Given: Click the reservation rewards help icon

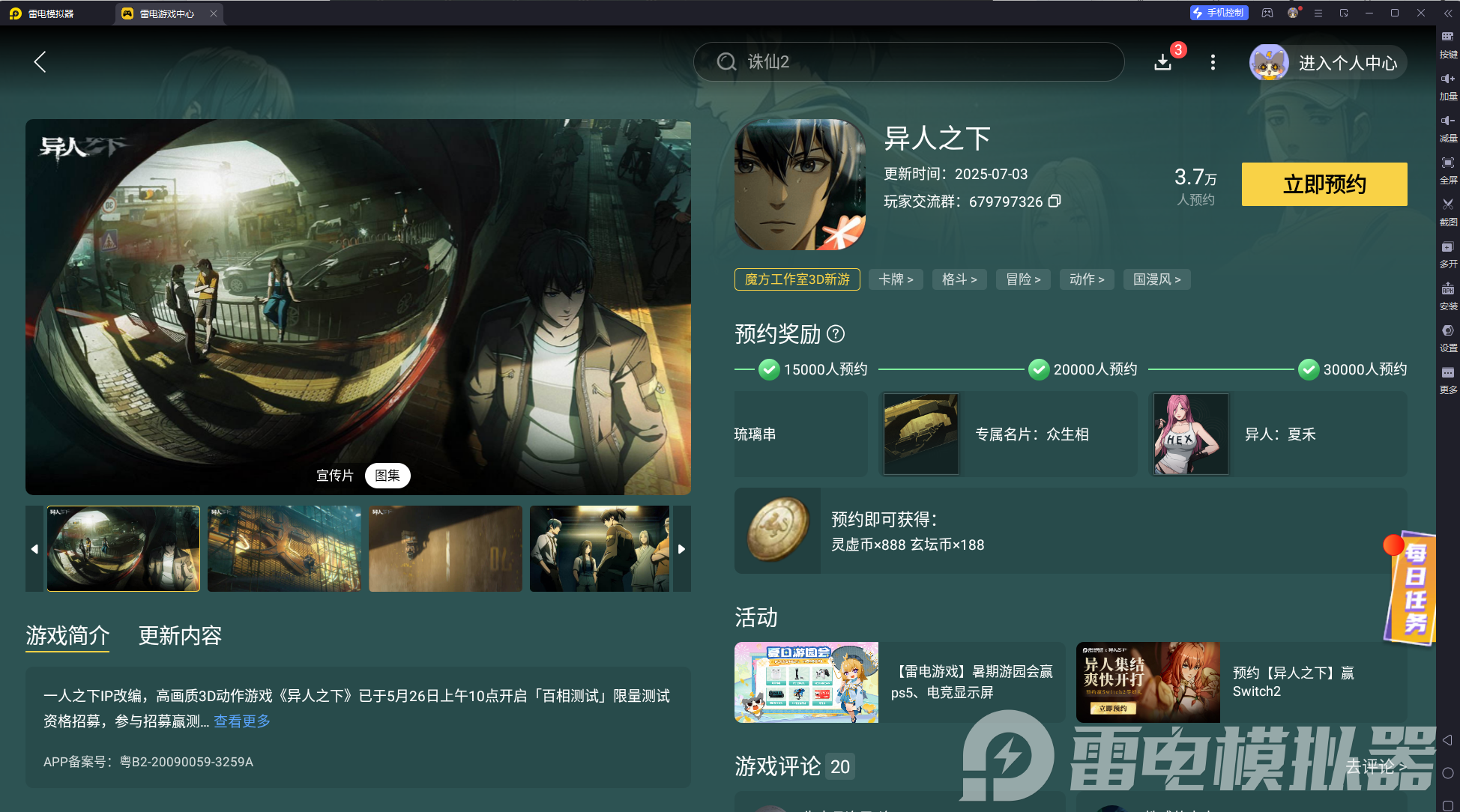Looking at the screenshot, I should click(x=836, y=334).
